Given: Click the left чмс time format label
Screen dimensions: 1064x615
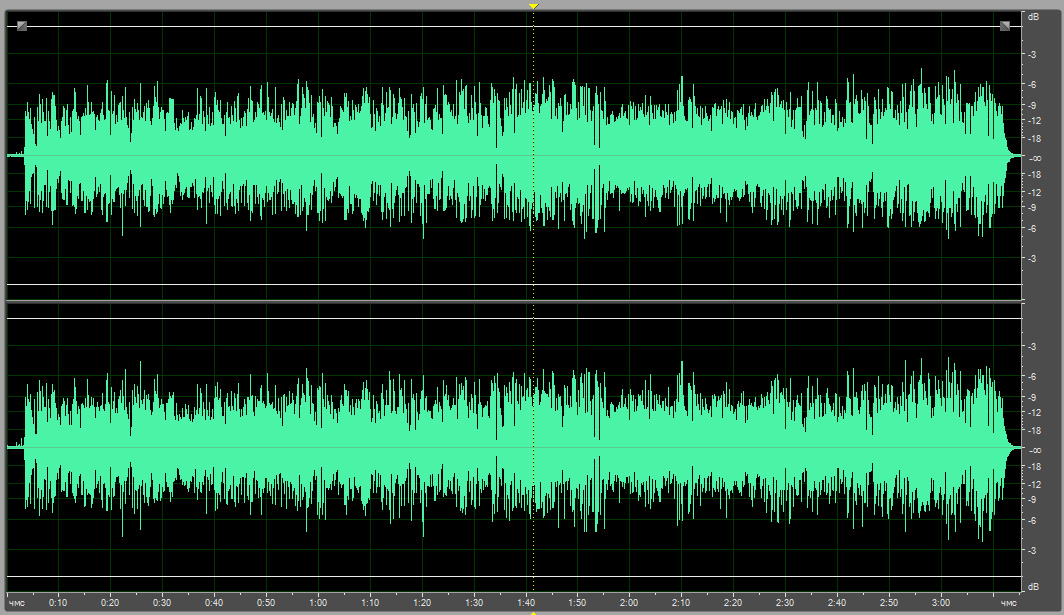Looking at the screenshot, I should [x=17, y=603].
